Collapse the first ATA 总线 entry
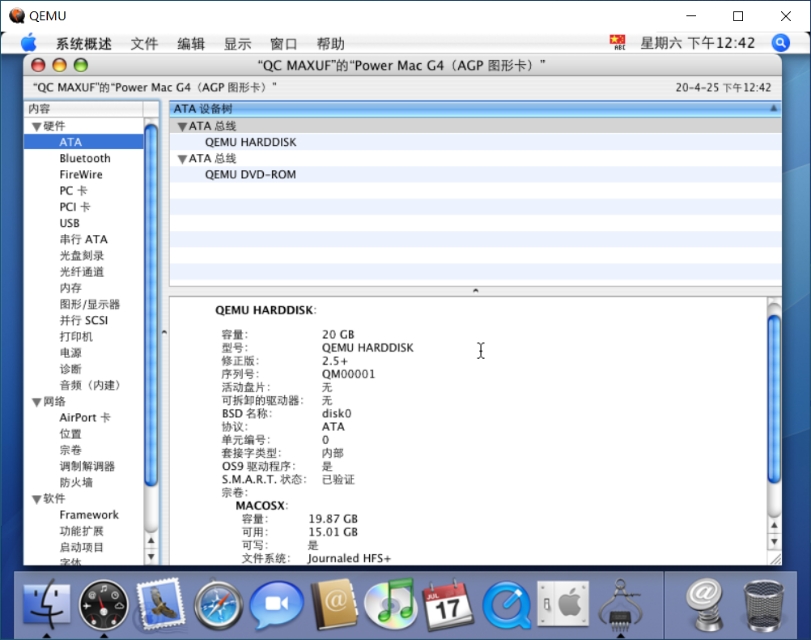 click(x=180, y=125)
